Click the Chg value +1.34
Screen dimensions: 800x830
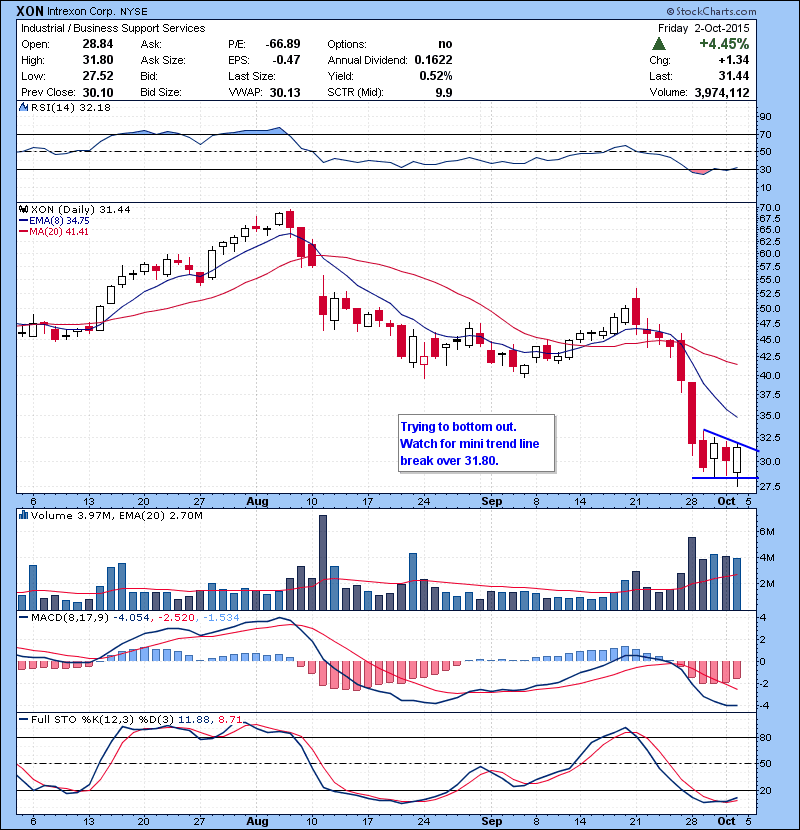734,60
